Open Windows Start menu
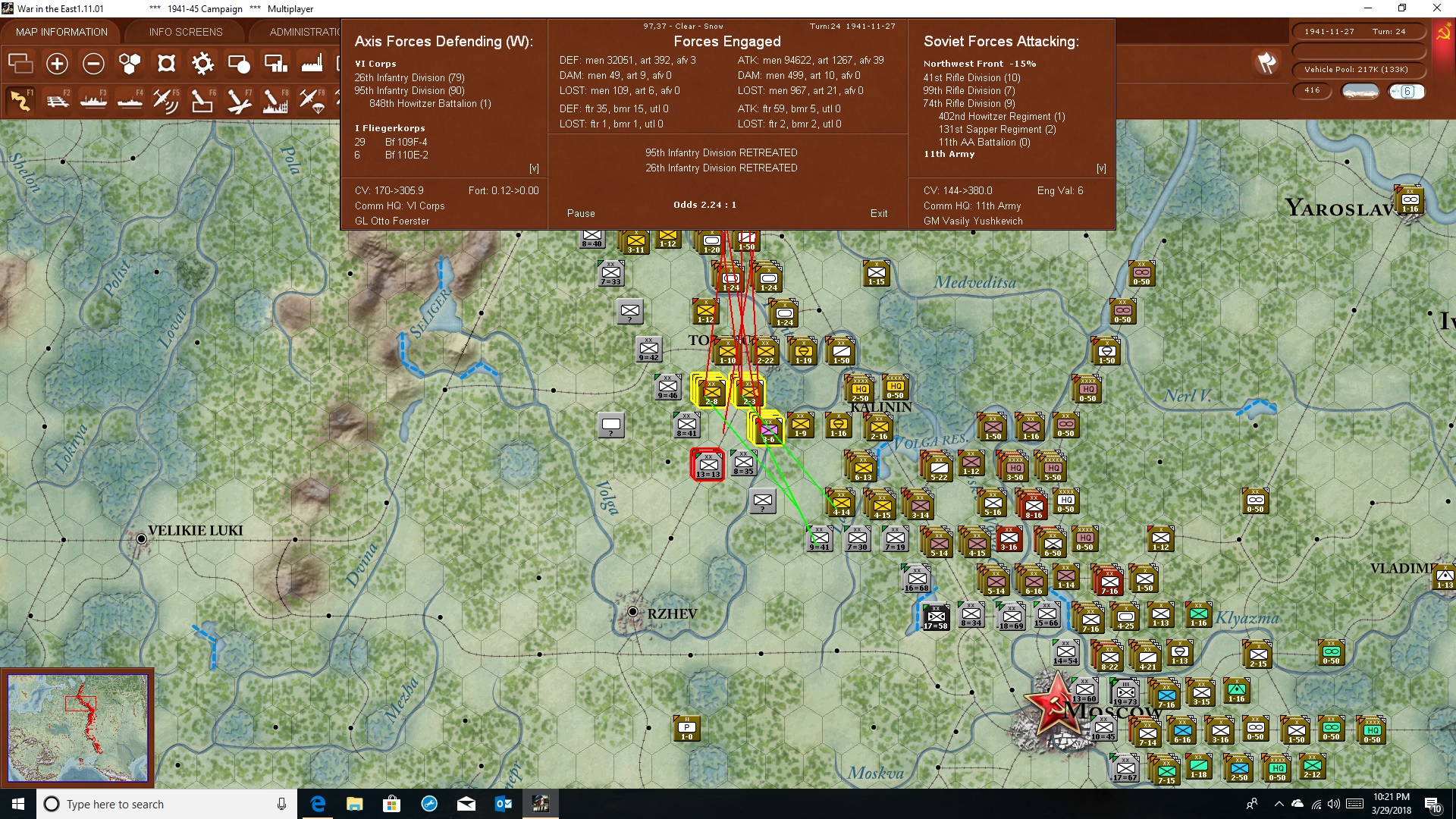The image size is (1456, 819). pyautogui.click(x=18, y=804)
